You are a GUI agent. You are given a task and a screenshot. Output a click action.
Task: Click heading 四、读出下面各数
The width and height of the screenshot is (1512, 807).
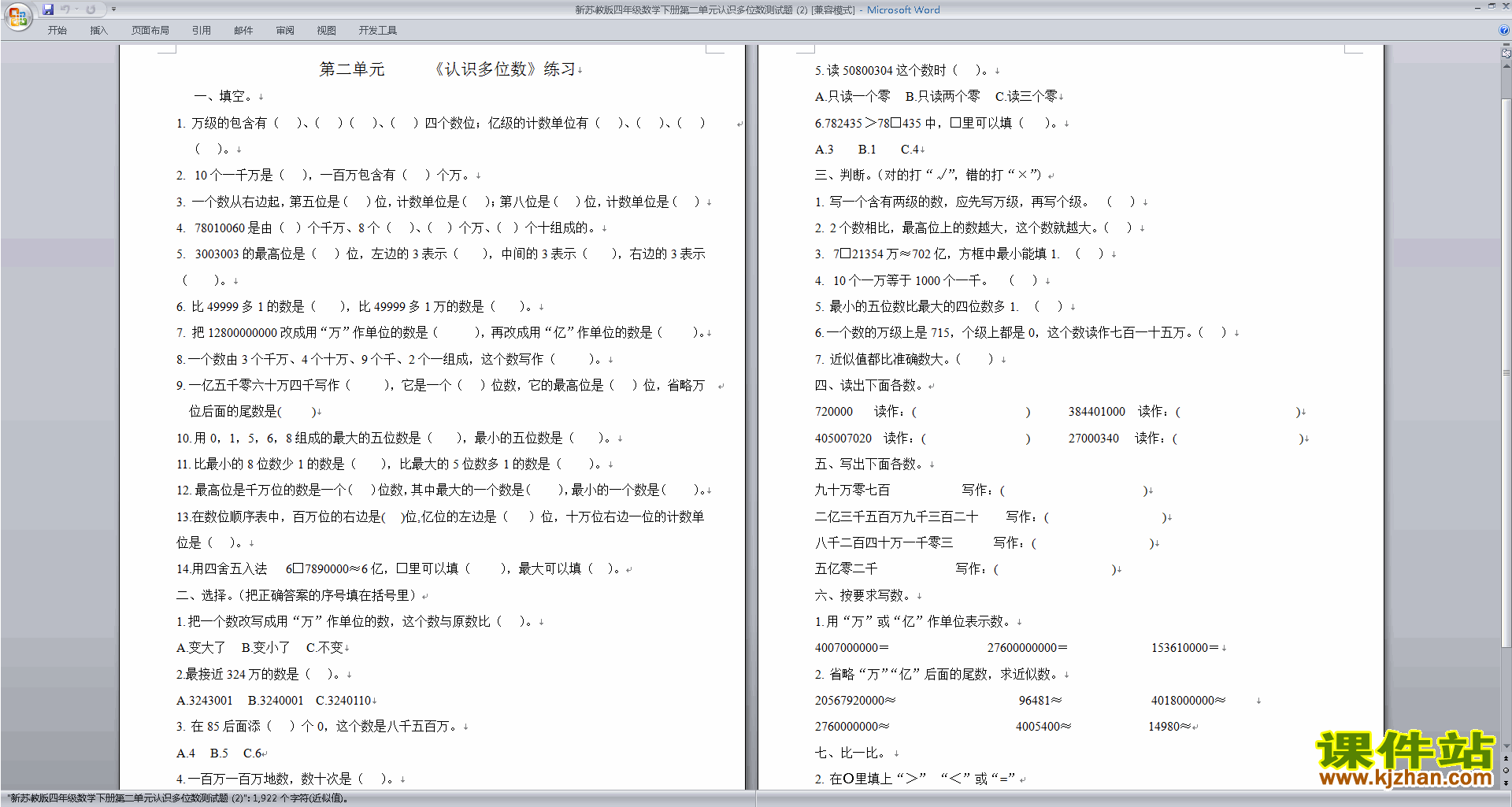[x=869, y=385]
